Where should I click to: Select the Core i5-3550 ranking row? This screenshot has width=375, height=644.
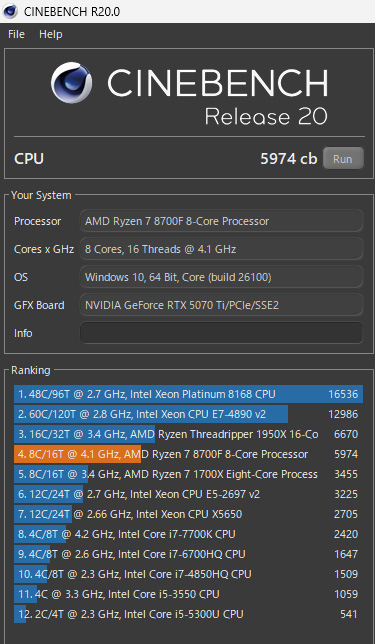pyautogui.click(x=189, y=594)
